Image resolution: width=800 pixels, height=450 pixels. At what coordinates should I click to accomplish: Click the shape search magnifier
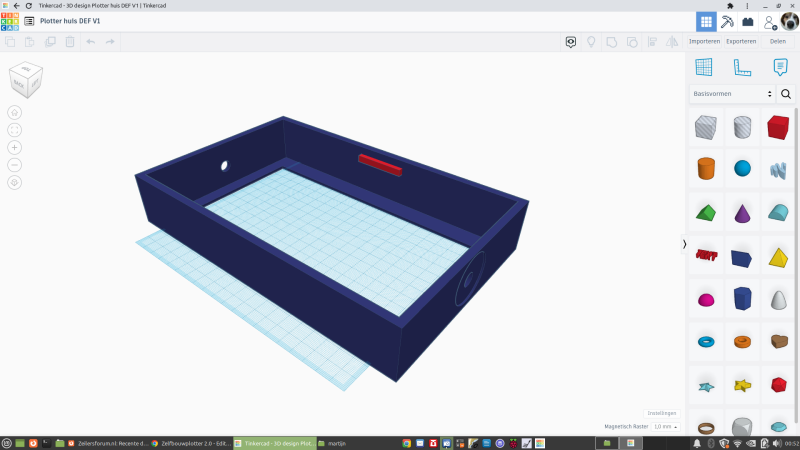(786, 94)
